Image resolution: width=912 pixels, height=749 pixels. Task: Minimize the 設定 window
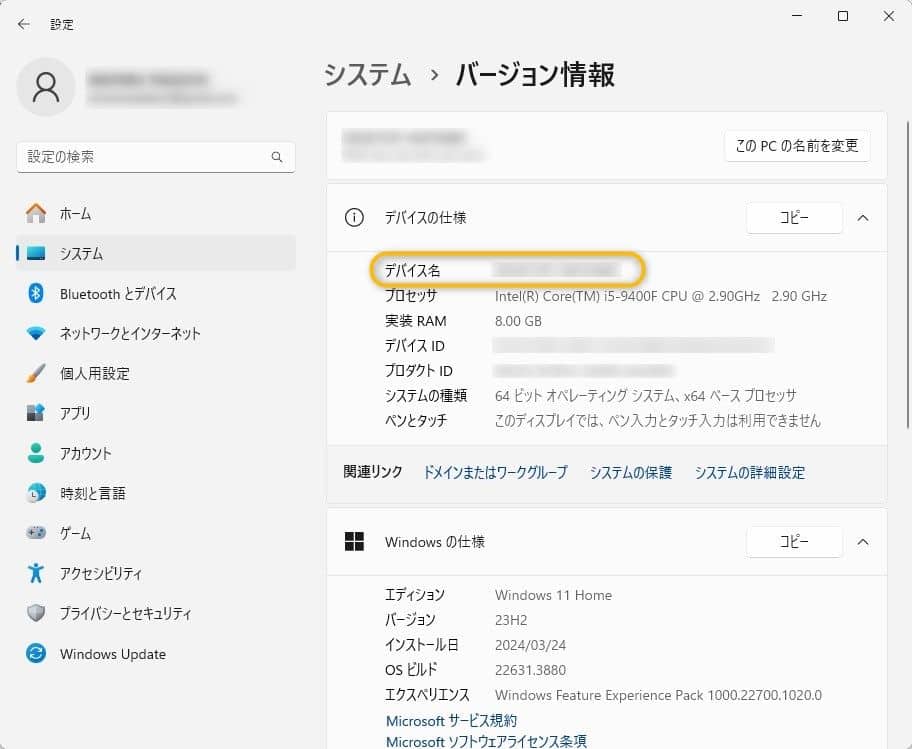coord(797,16)
